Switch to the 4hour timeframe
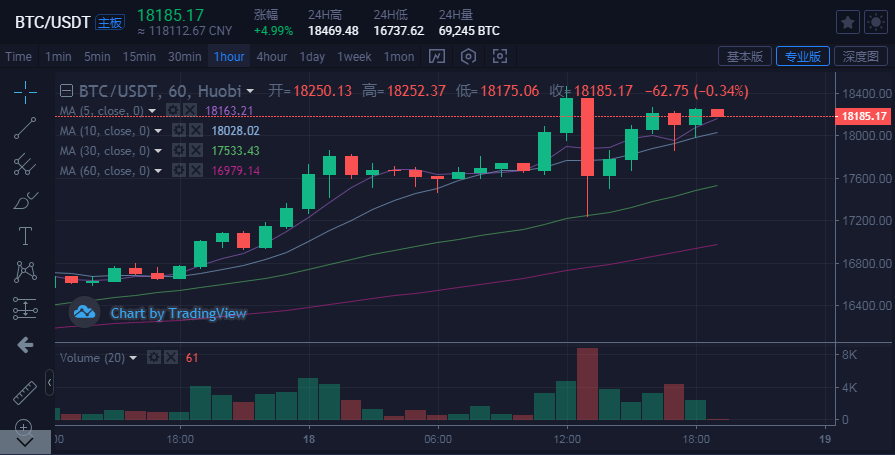895x455 pixels. coord(271,56)
